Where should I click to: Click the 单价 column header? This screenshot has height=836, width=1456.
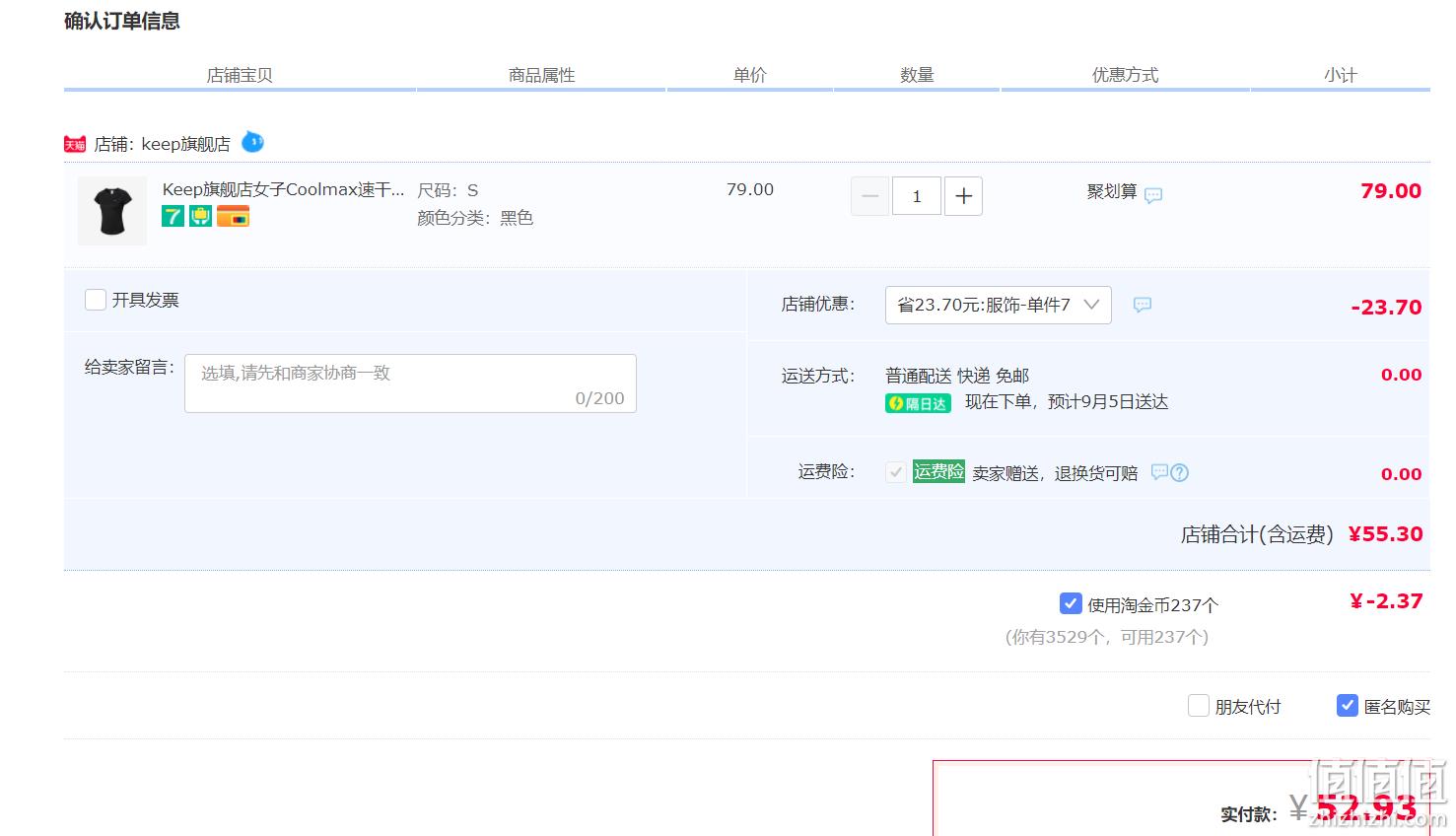(750, 75)
